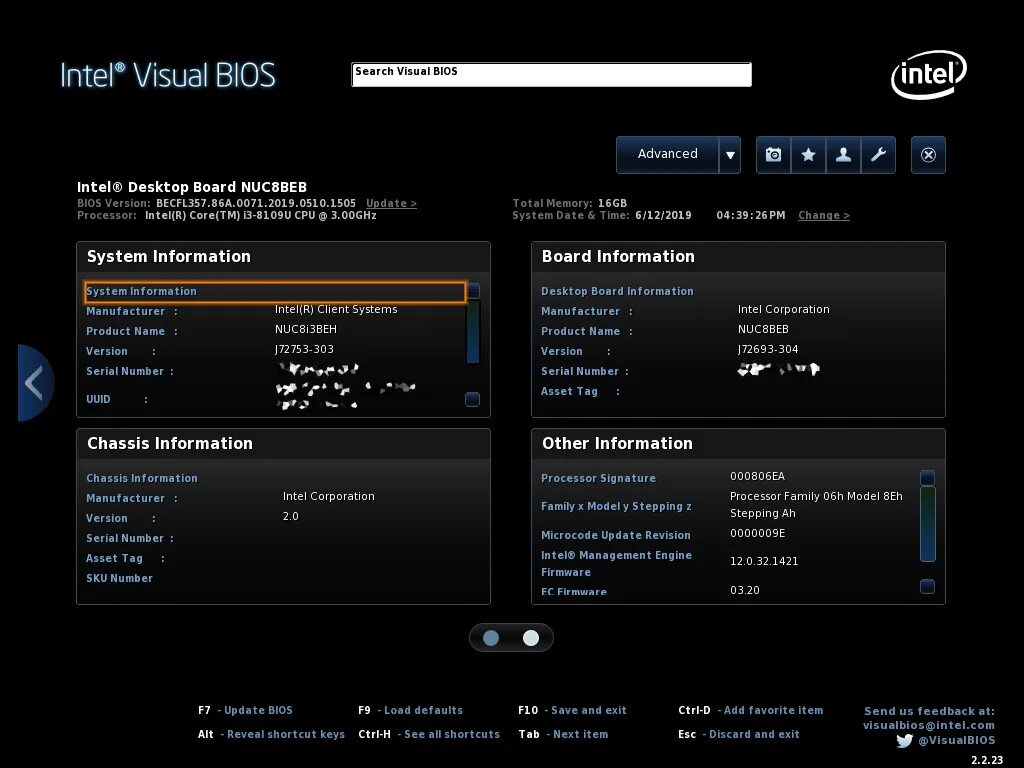This screenshot has width=1024, height=768.
Task: Click Other Information scroll up button
Action: (x=927, y=477)
